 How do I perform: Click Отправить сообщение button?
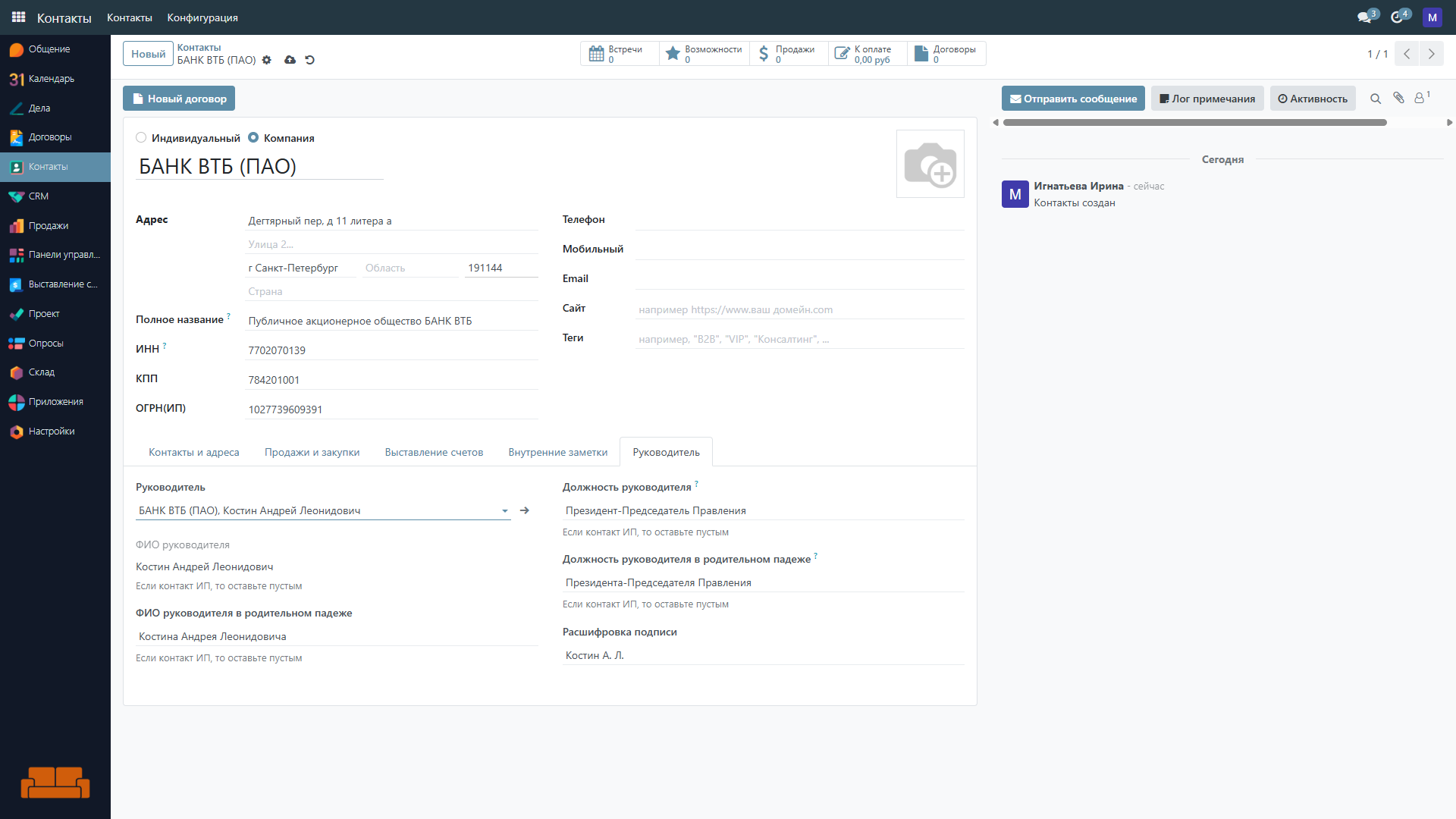click(x=1072, y=99)
